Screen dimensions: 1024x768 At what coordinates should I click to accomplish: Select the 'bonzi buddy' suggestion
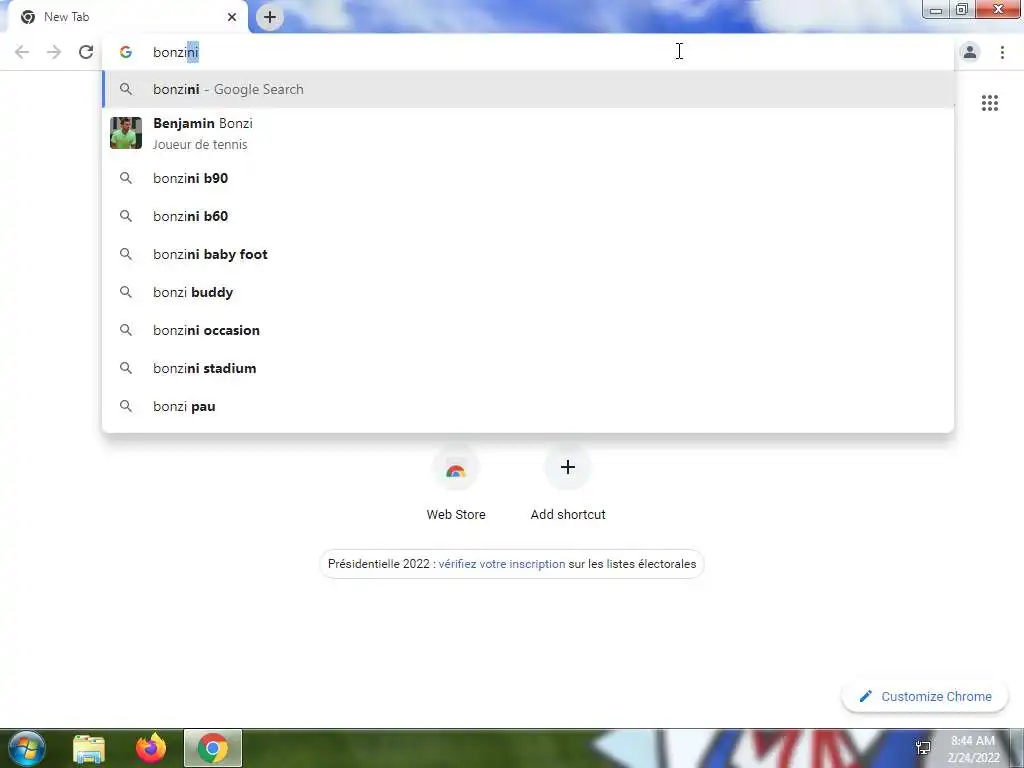pos(528,292)
